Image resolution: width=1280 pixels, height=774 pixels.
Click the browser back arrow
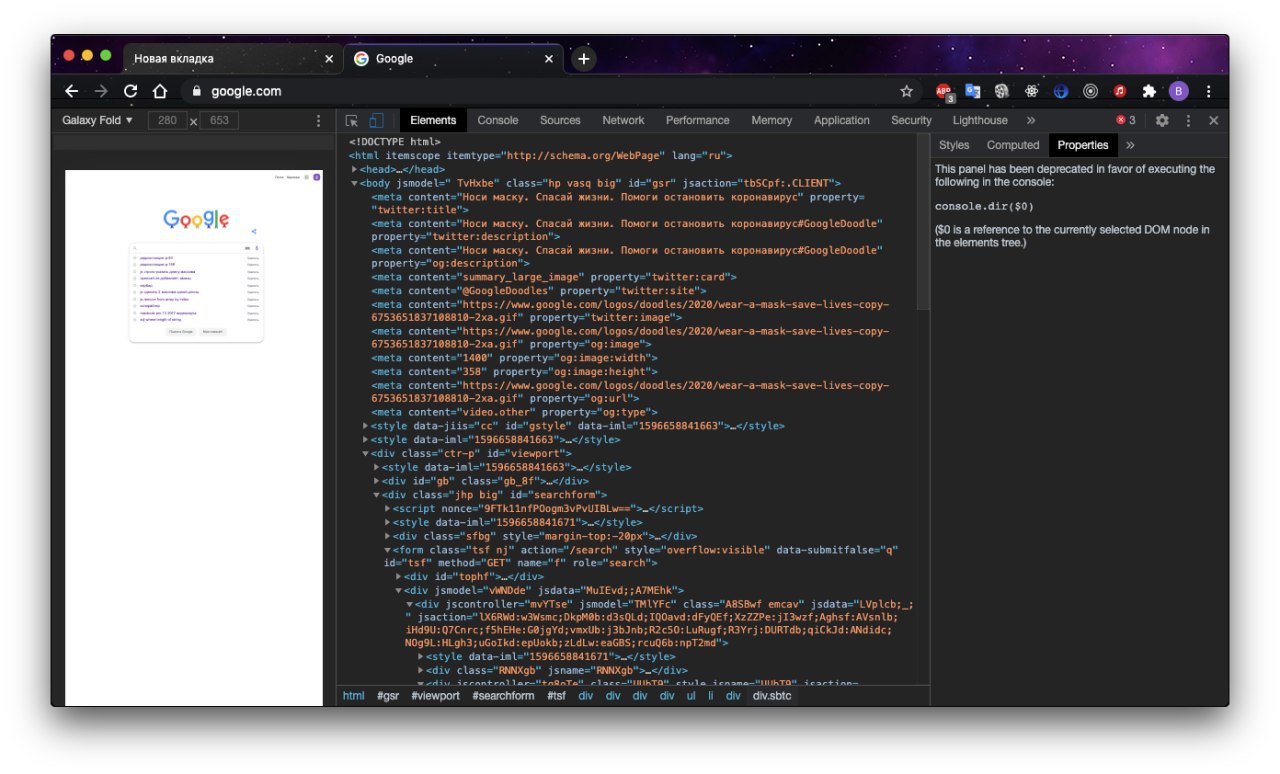[71, 91]
